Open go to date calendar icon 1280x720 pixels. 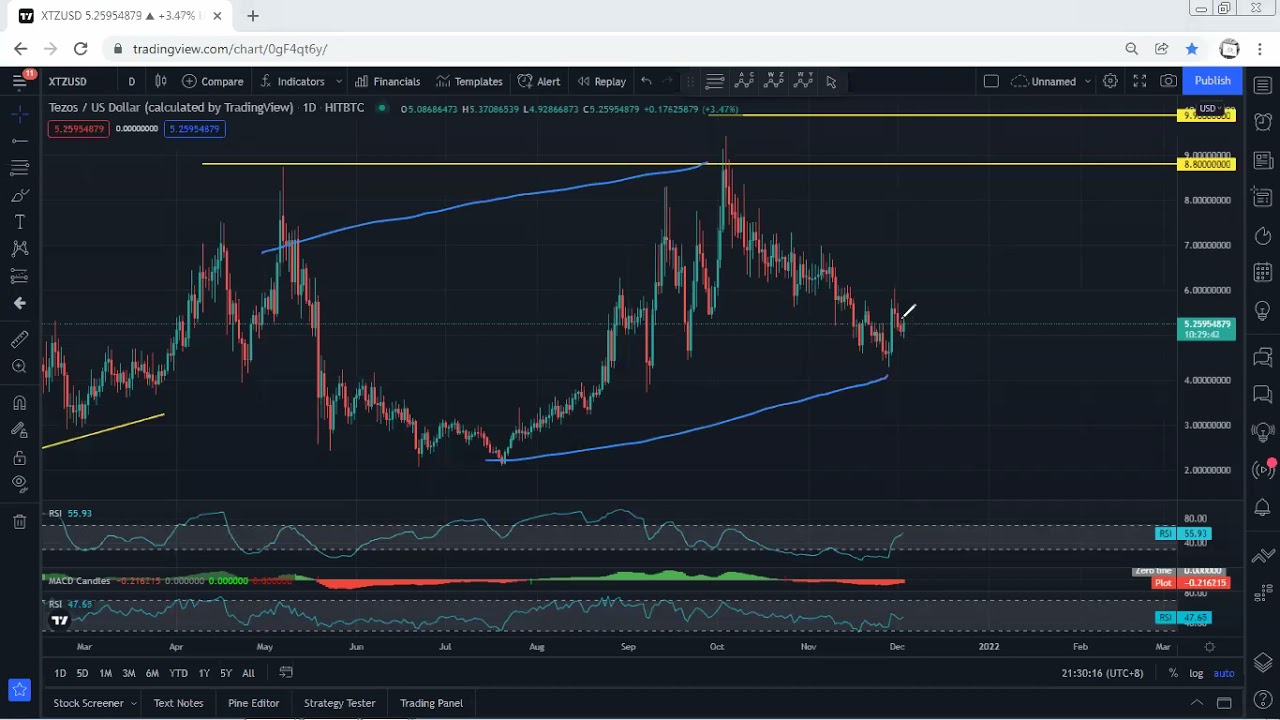point(286,673)
